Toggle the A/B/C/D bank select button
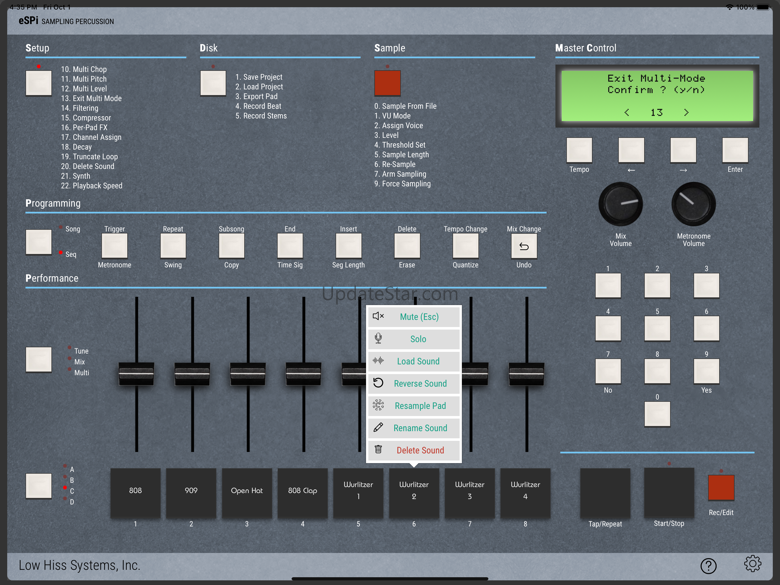780x585 pixels. (39, 486)
